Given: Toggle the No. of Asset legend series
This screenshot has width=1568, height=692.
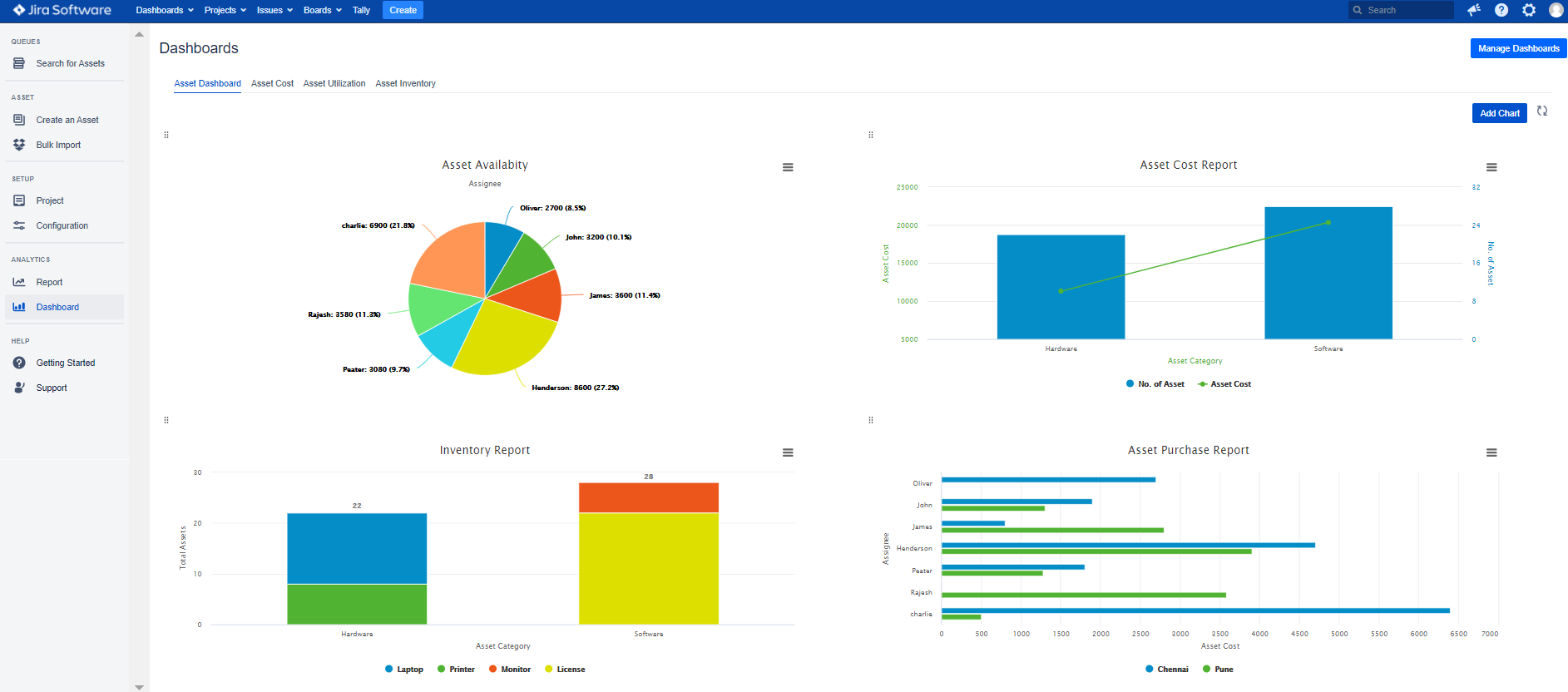Looking at the screenshot, I should pos(1155,383).
